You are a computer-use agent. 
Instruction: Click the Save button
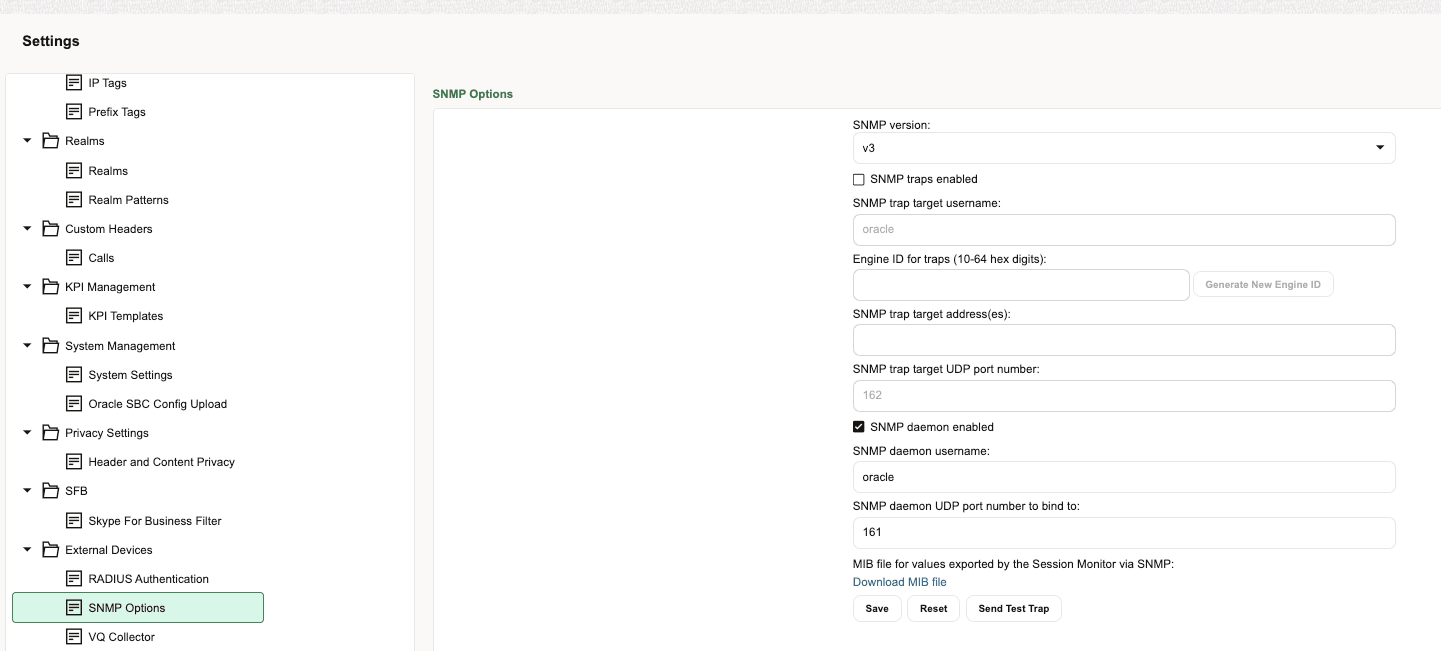876,608
